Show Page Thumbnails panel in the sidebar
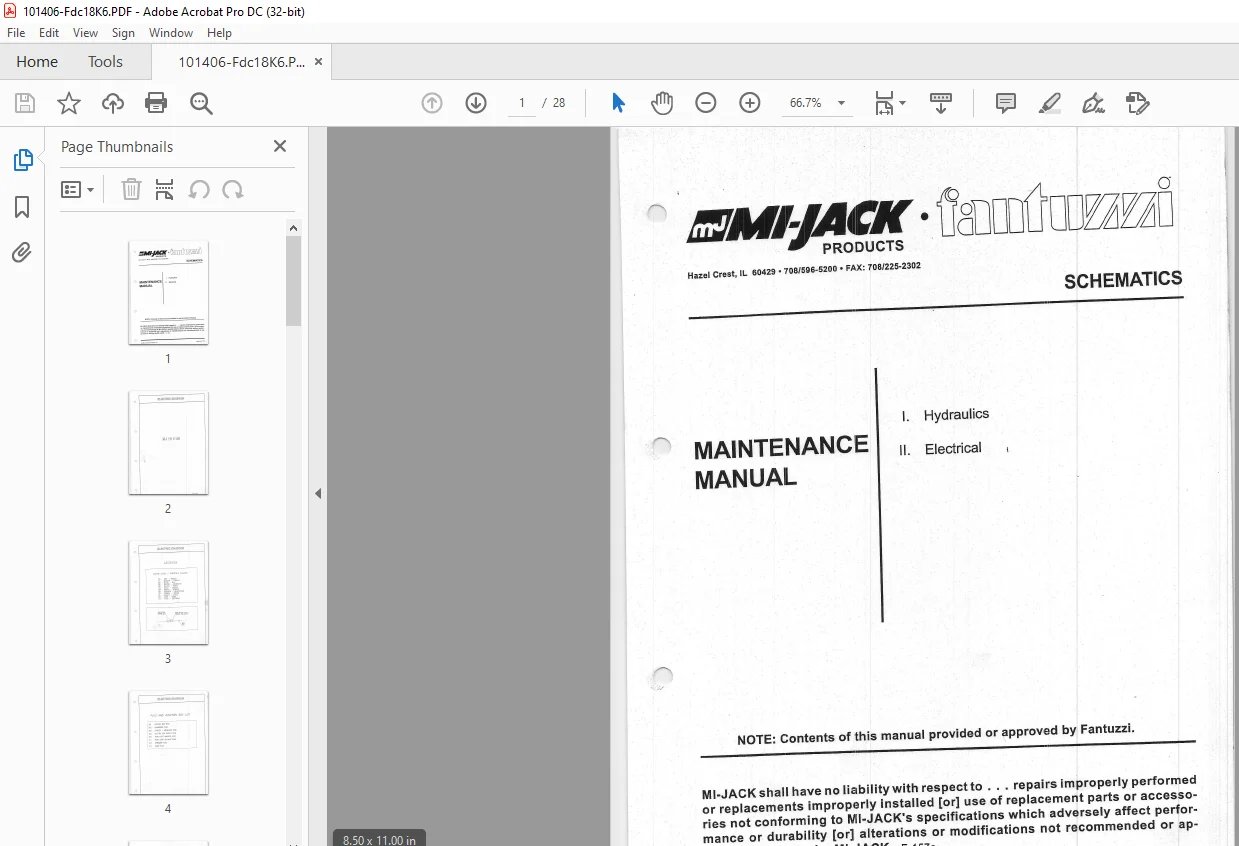 point(22,160)
